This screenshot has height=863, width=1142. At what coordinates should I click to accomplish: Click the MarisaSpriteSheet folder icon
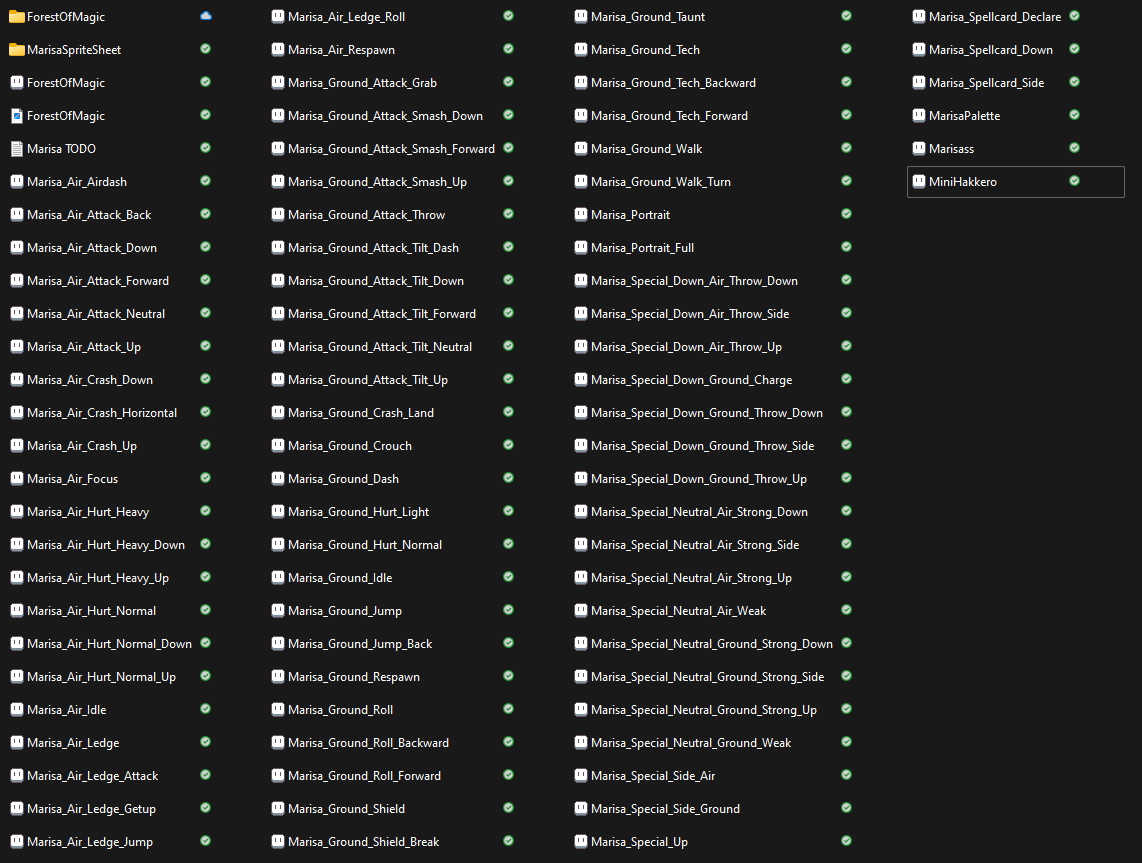pyautogui.click(x=17, y=50)
